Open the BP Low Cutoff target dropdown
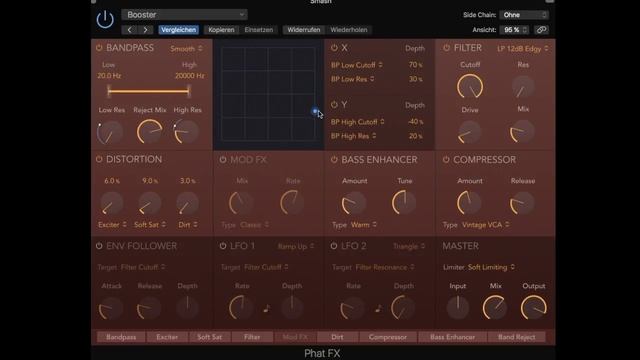 (357, 65)
